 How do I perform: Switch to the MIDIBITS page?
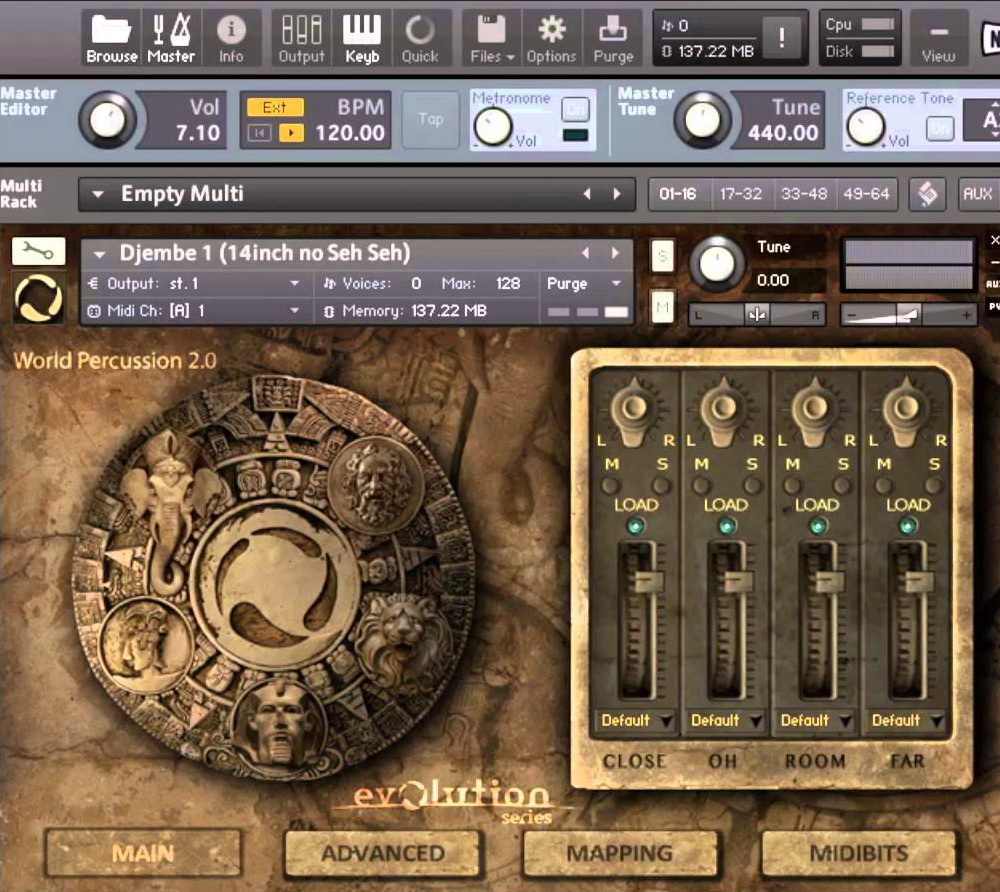(858, 852)
